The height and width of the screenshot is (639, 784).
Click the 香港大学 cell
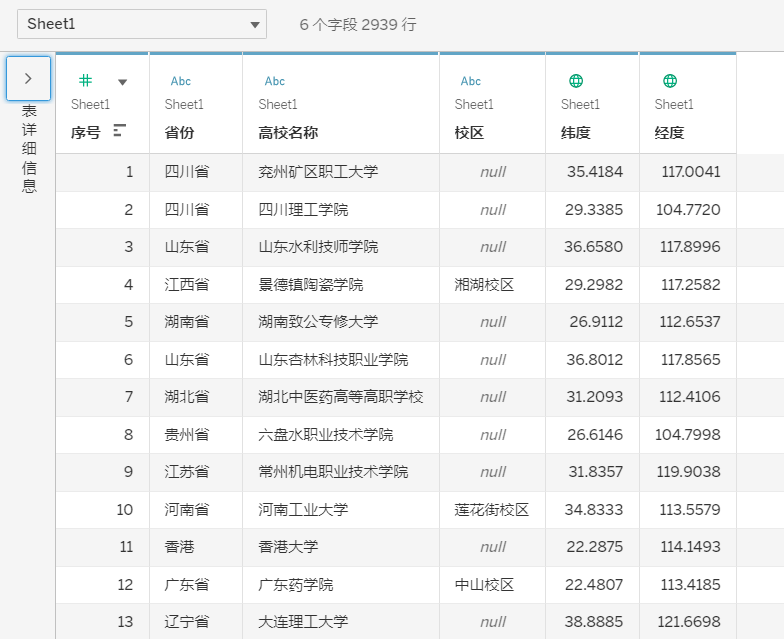(x=288, y=547)
